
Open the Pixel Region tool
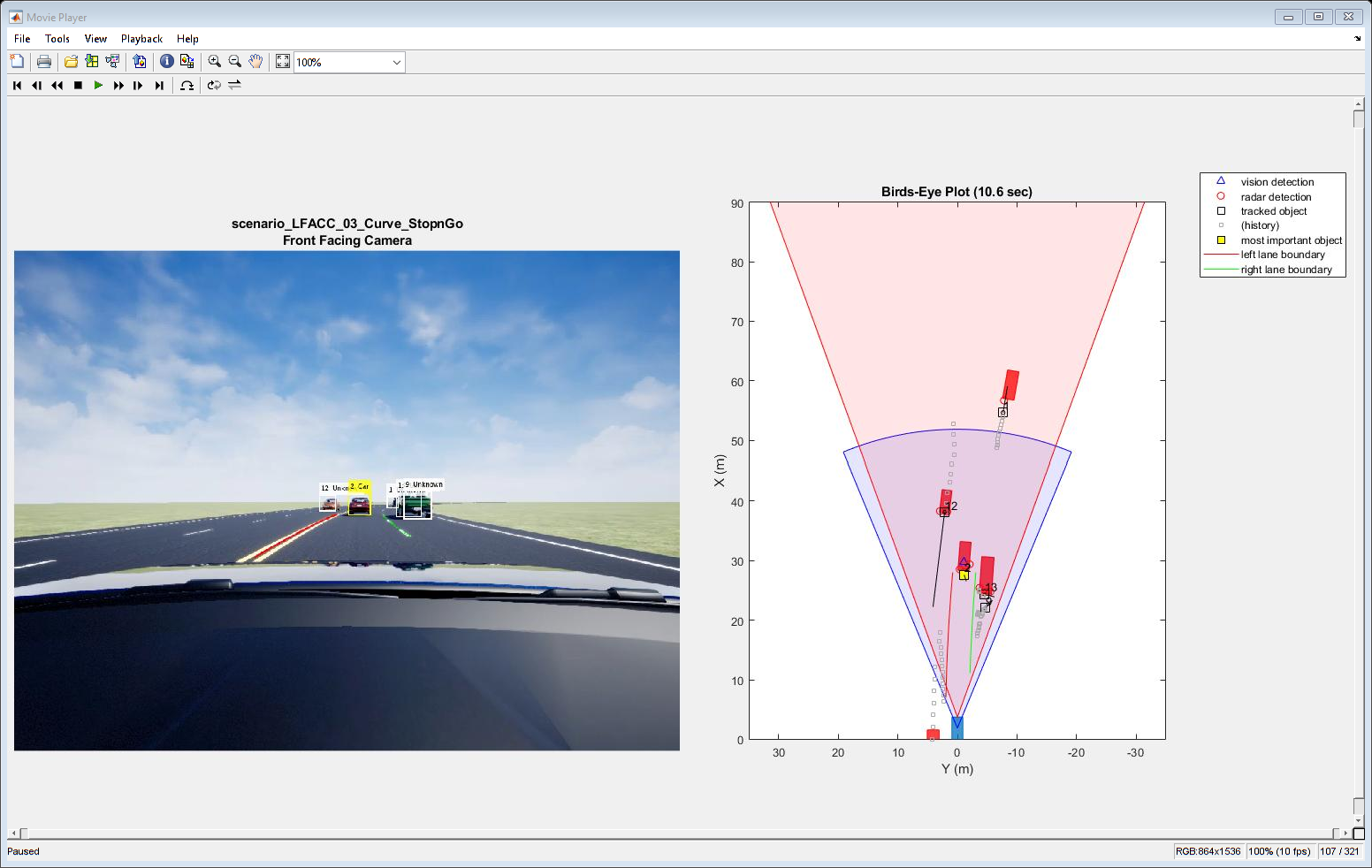pyautogui.click(x=187, y=61)
